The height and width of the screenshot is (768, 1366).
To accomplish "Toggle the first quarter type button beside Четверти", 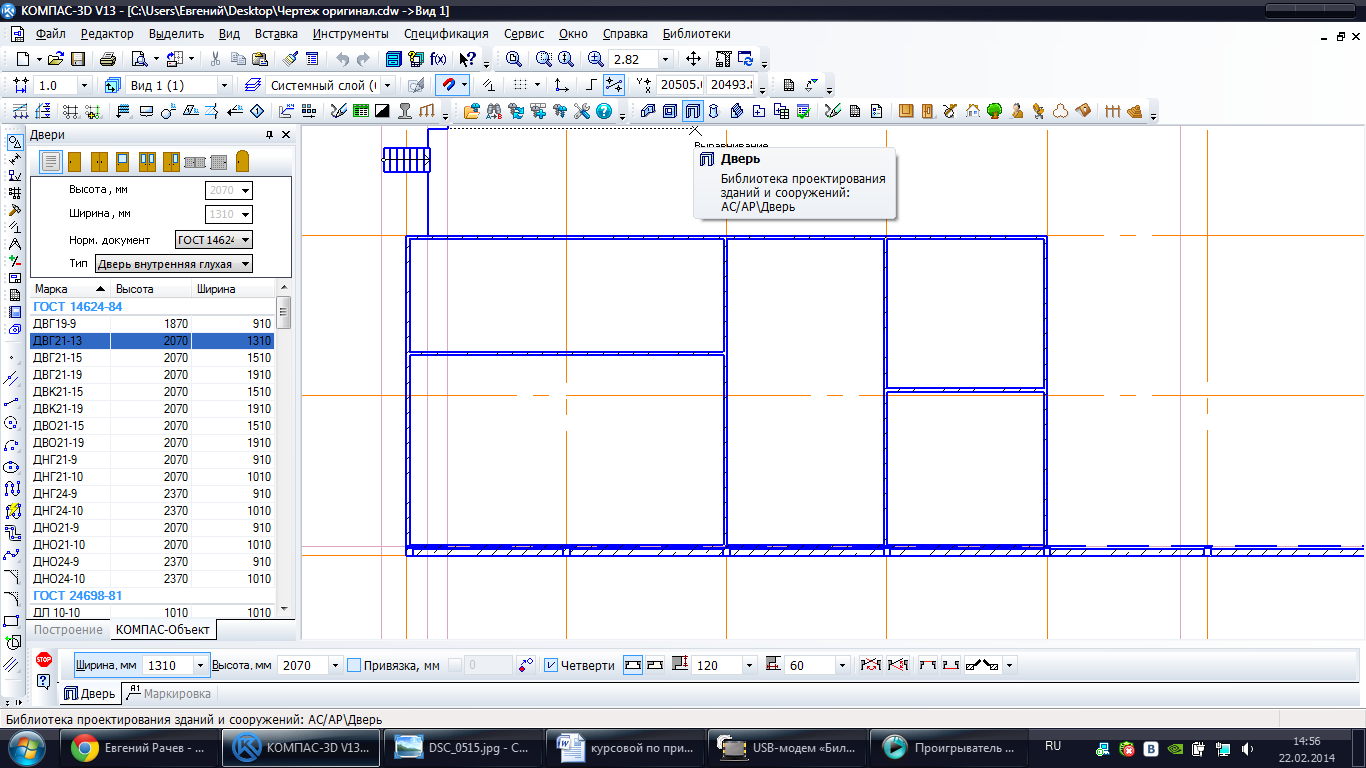I will click(x=632, y=665).
